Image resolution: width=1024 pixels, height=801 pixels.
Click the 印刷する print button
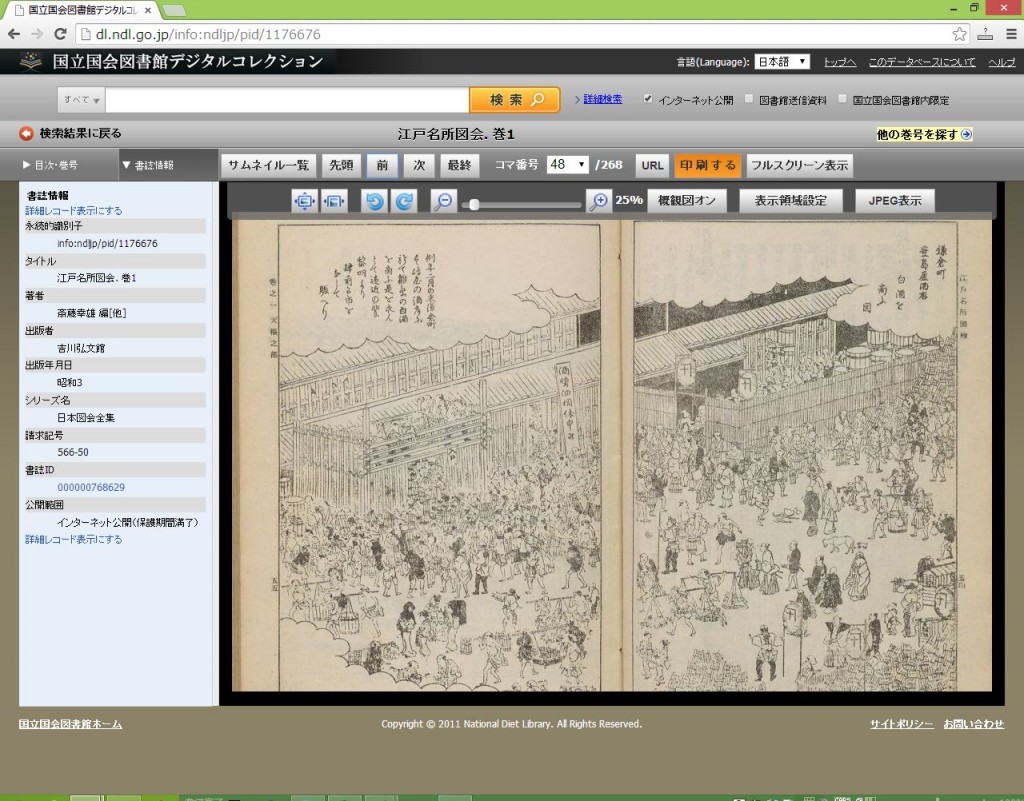point(707,165)
